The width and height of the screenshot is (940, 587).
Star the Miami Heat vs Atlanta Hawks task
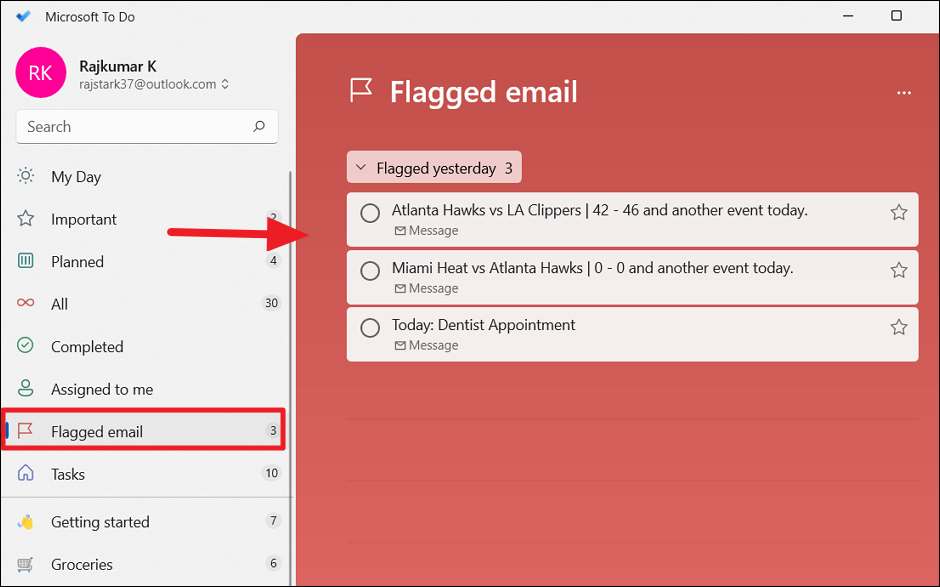point(899,270)
